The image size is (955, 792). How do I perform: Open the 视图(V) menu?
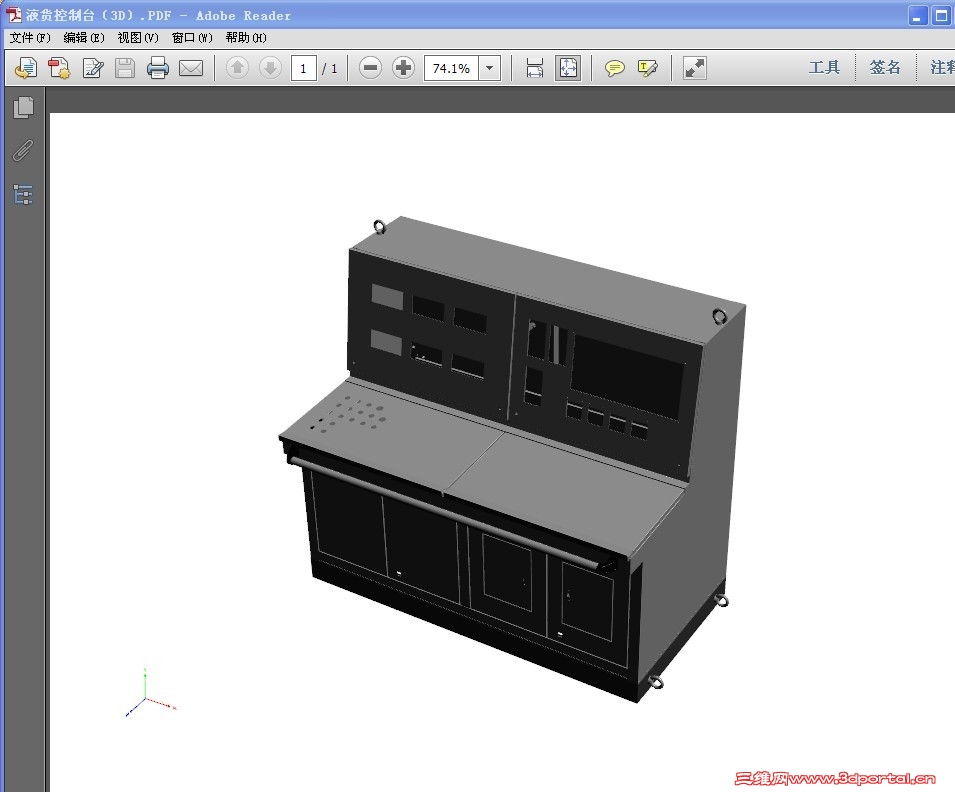[138, 38]
